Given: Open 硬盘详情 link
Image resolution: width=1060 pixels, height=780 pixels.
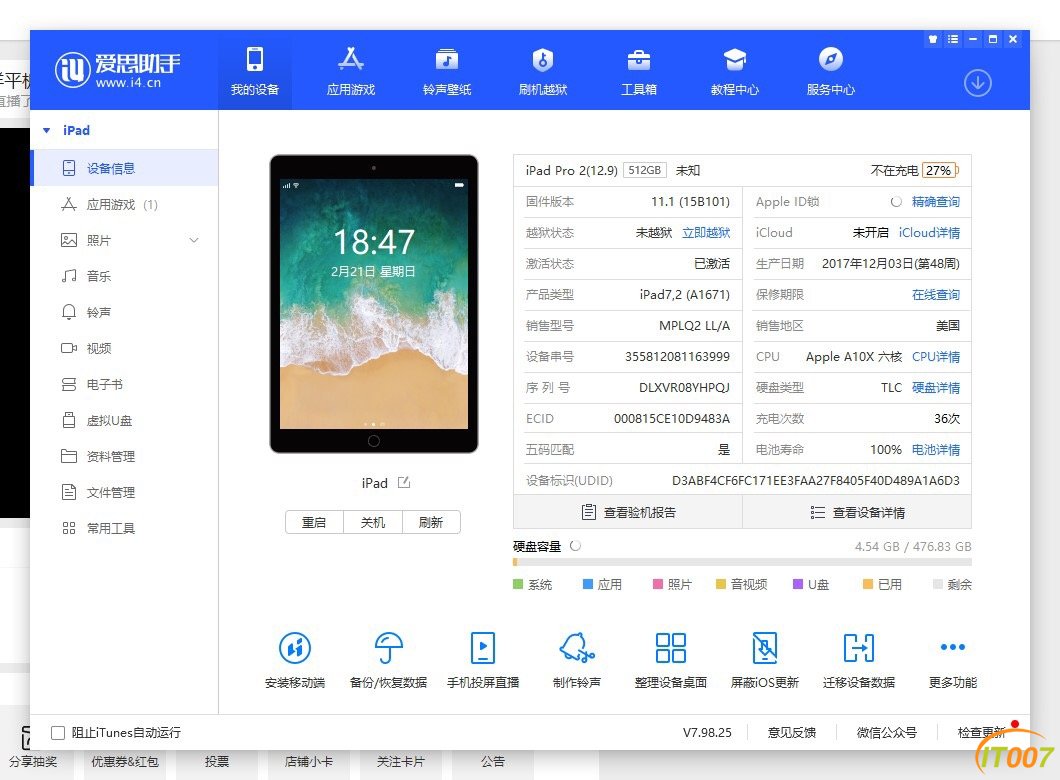Looking at the screenshot, I should point(936,388).
